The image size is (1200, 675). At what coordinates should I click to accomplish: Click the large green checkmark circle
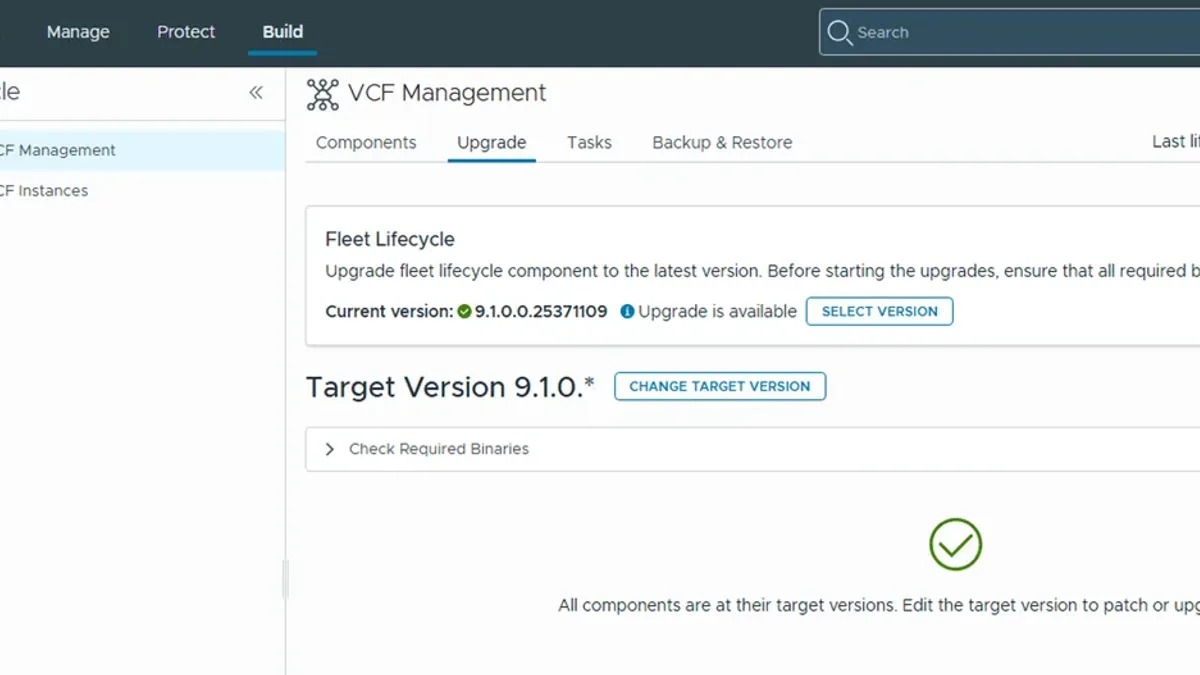pyautogui.click(x=955, y=544)
